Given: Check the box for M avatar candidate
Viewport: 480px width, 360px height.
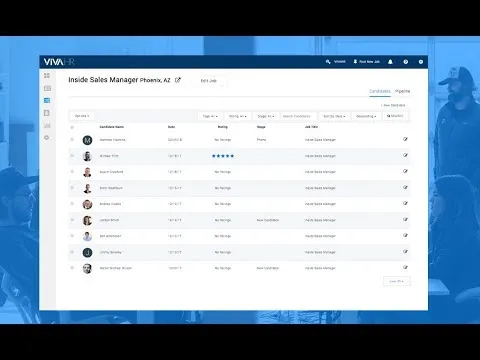Looking at the screenshot, I should pos(72,139).
